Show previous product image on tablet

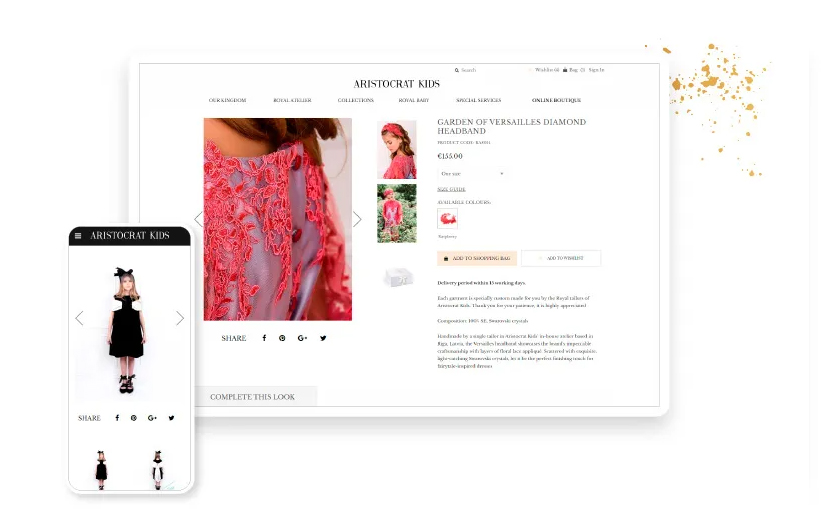(198, 219)
